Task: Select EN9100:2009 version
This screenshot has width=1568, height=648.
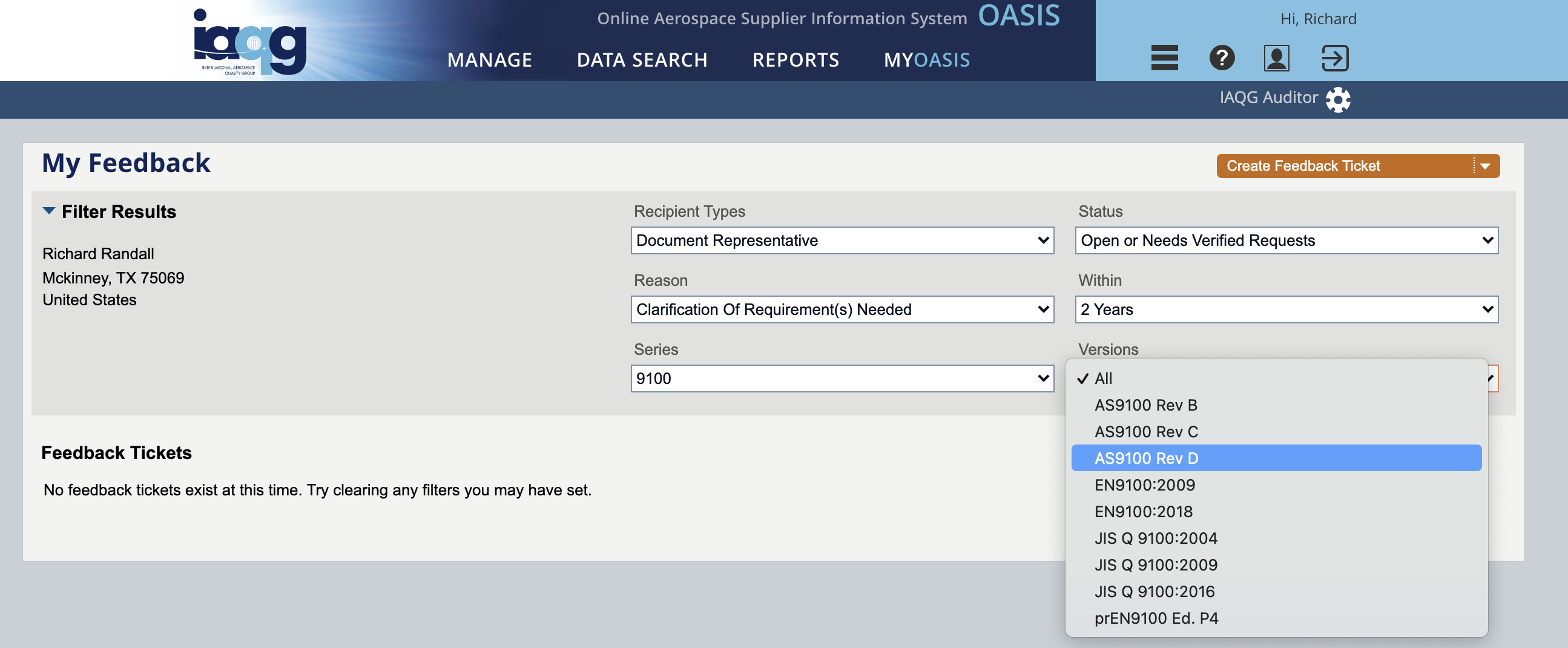Action: [1276, 484]
